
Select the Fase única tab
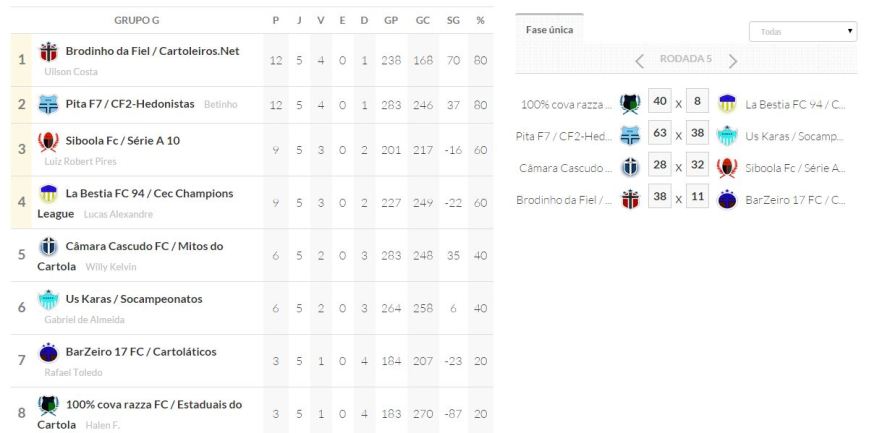pos(549,30)
